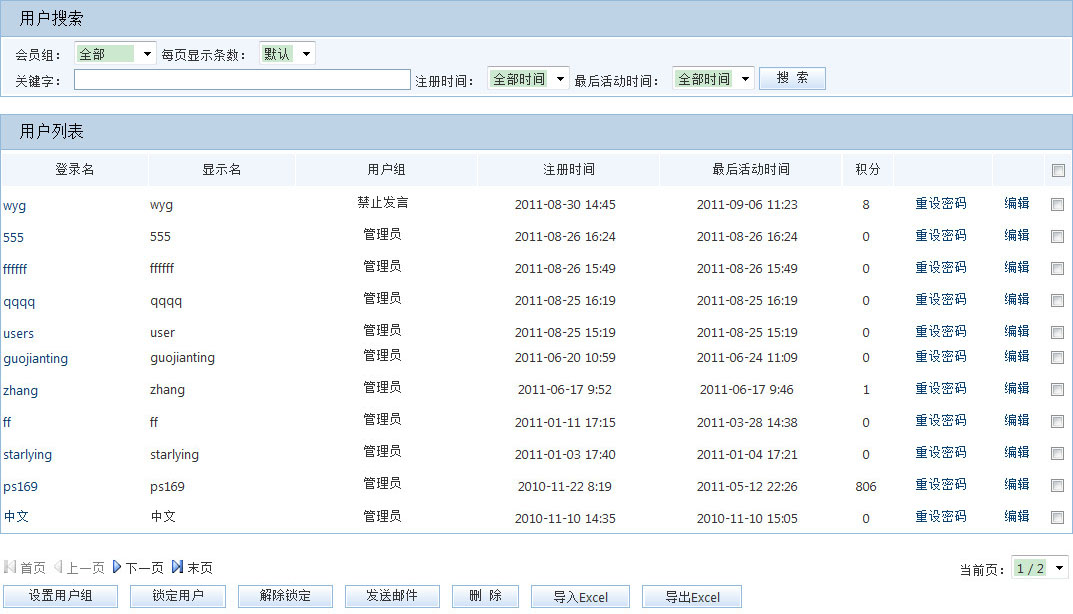Open login name link guojianting
The height and width of the screenshot is (614, 1073).
[x=36, y=359]
